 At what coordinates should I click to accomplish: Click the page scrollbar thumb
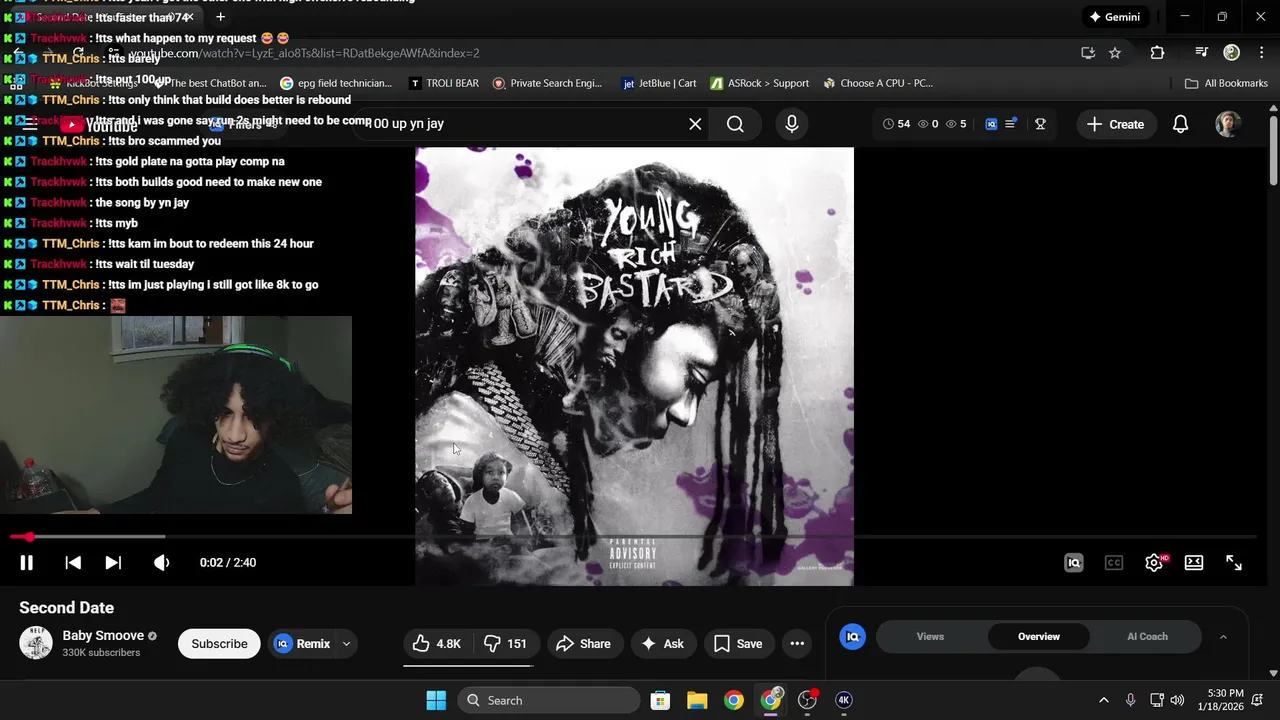tap(1273, 150)
